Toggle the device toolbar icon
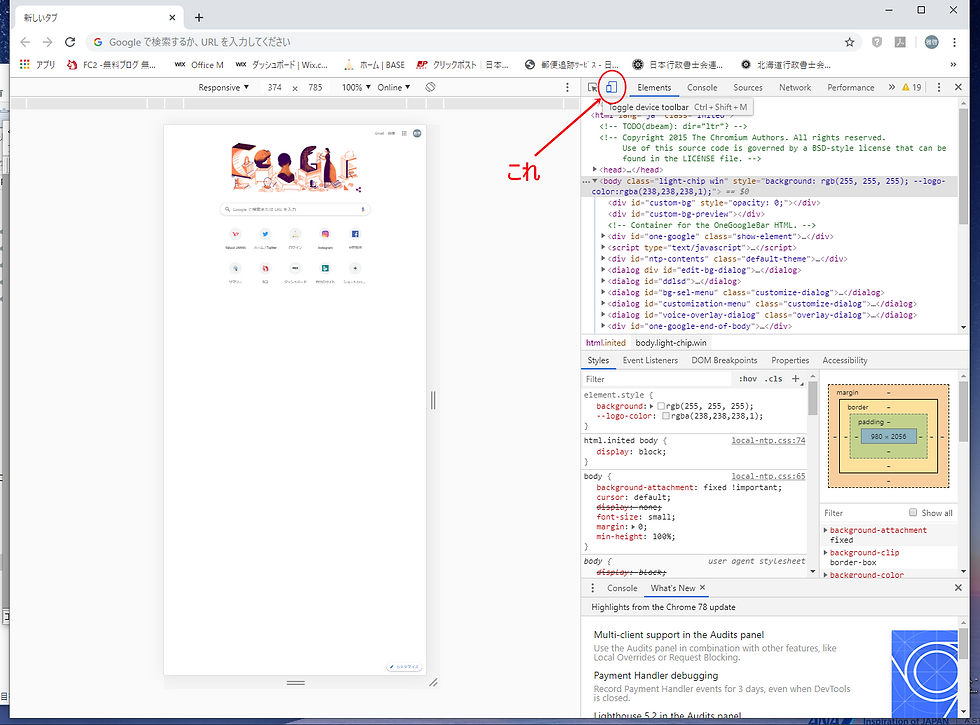 (611, 88)
